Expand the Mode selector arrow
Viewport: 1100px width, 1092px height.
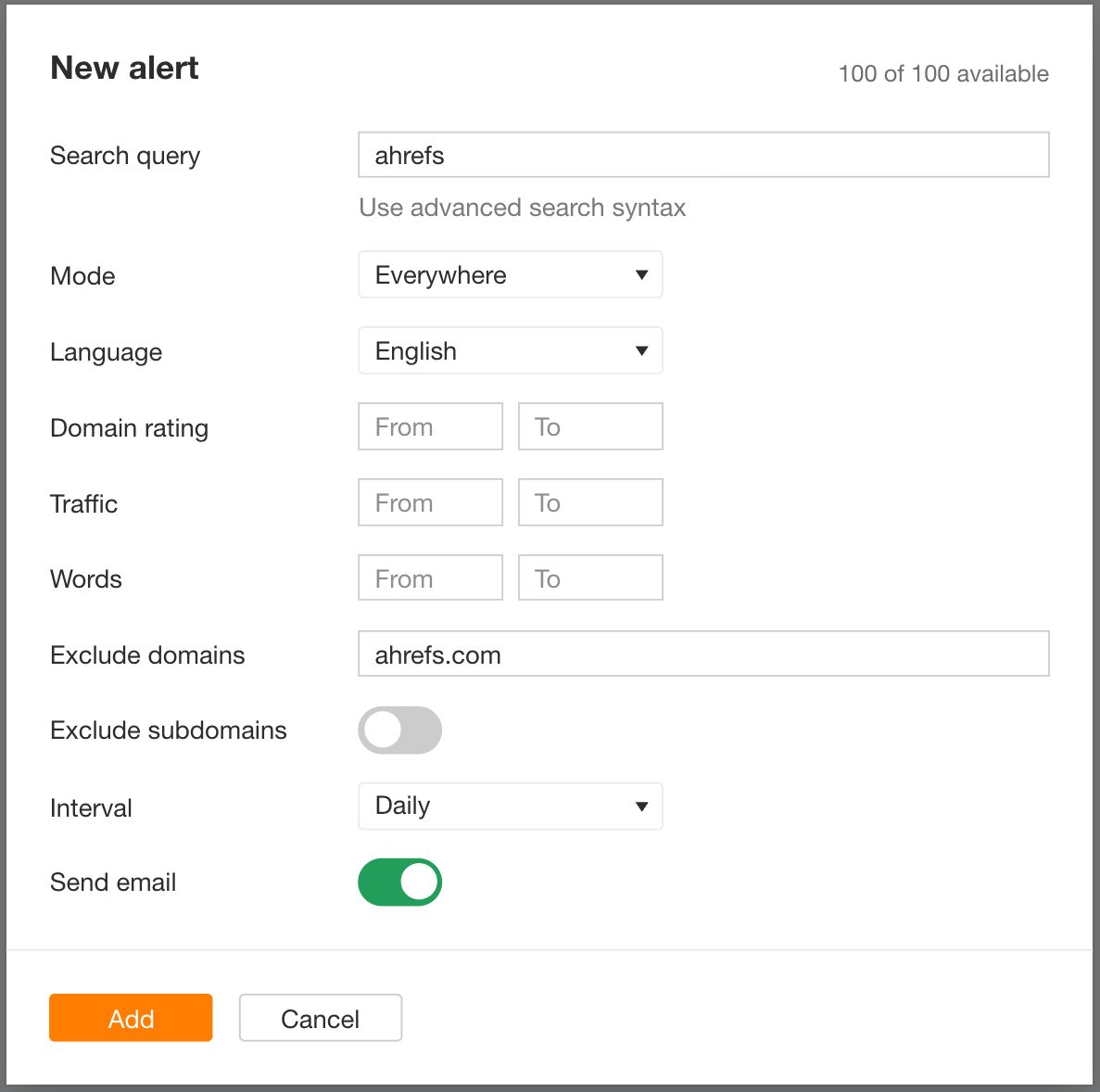pyautogui.click(x=642, y=274)
